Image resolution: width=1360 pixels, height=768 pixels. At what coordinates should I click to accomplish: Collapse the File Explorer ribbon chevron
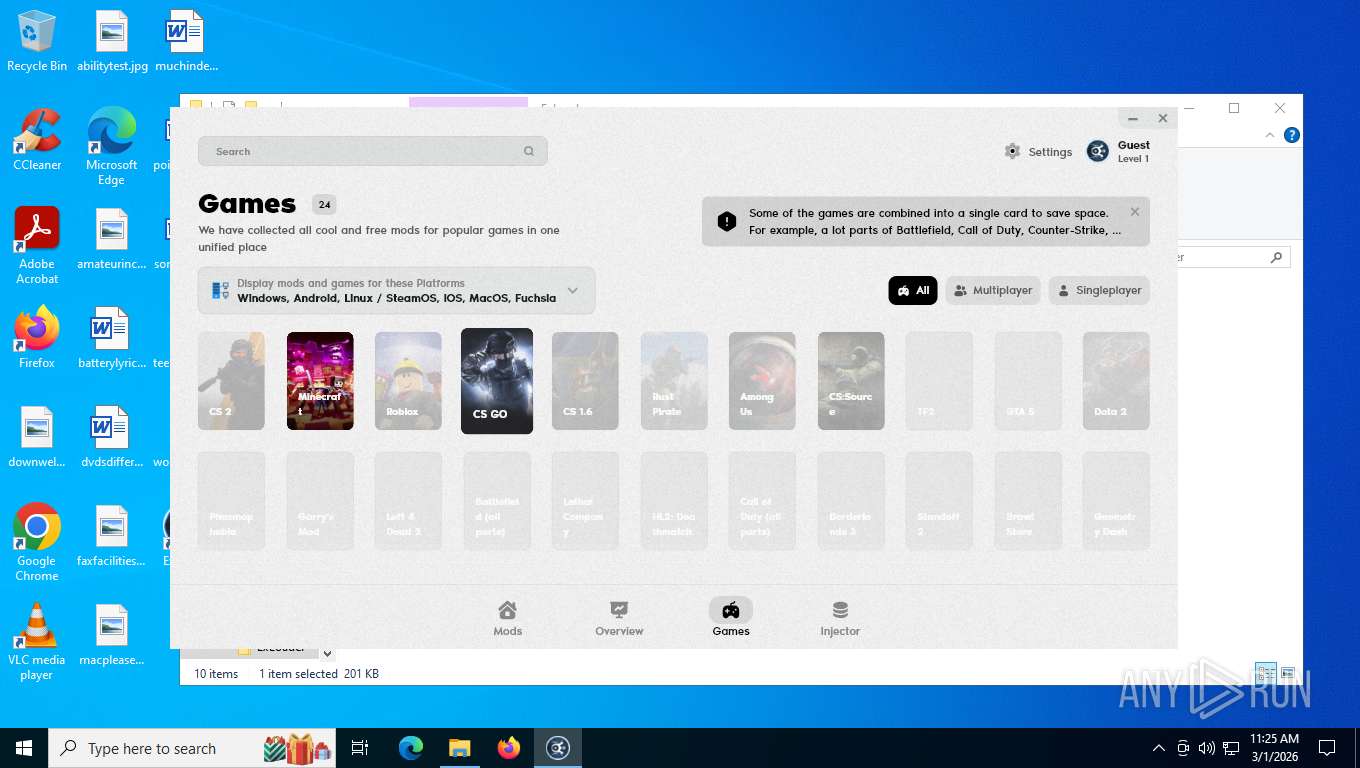click(x=1270, y=135)
